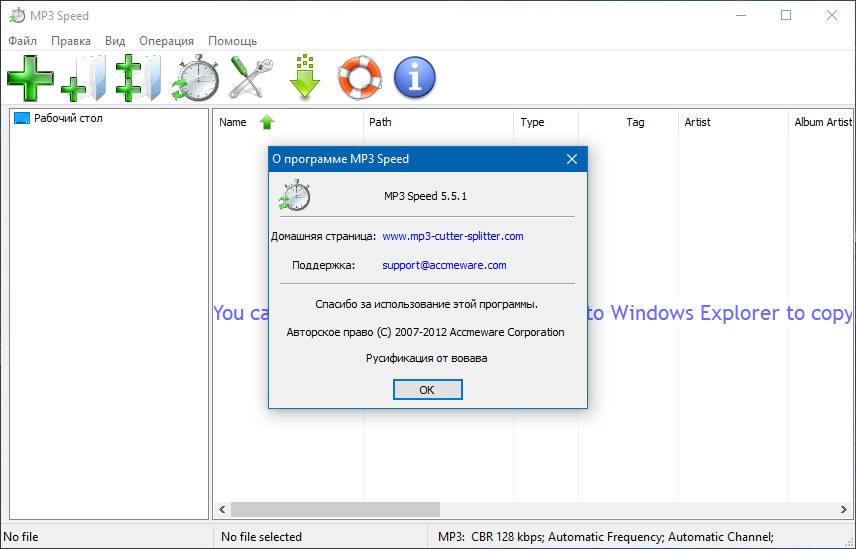Image resolution: width=856 pixels, height=549 pixels.
Task: Click the MP3 CBR 128 kbps status text
Action: click(605, 537)
